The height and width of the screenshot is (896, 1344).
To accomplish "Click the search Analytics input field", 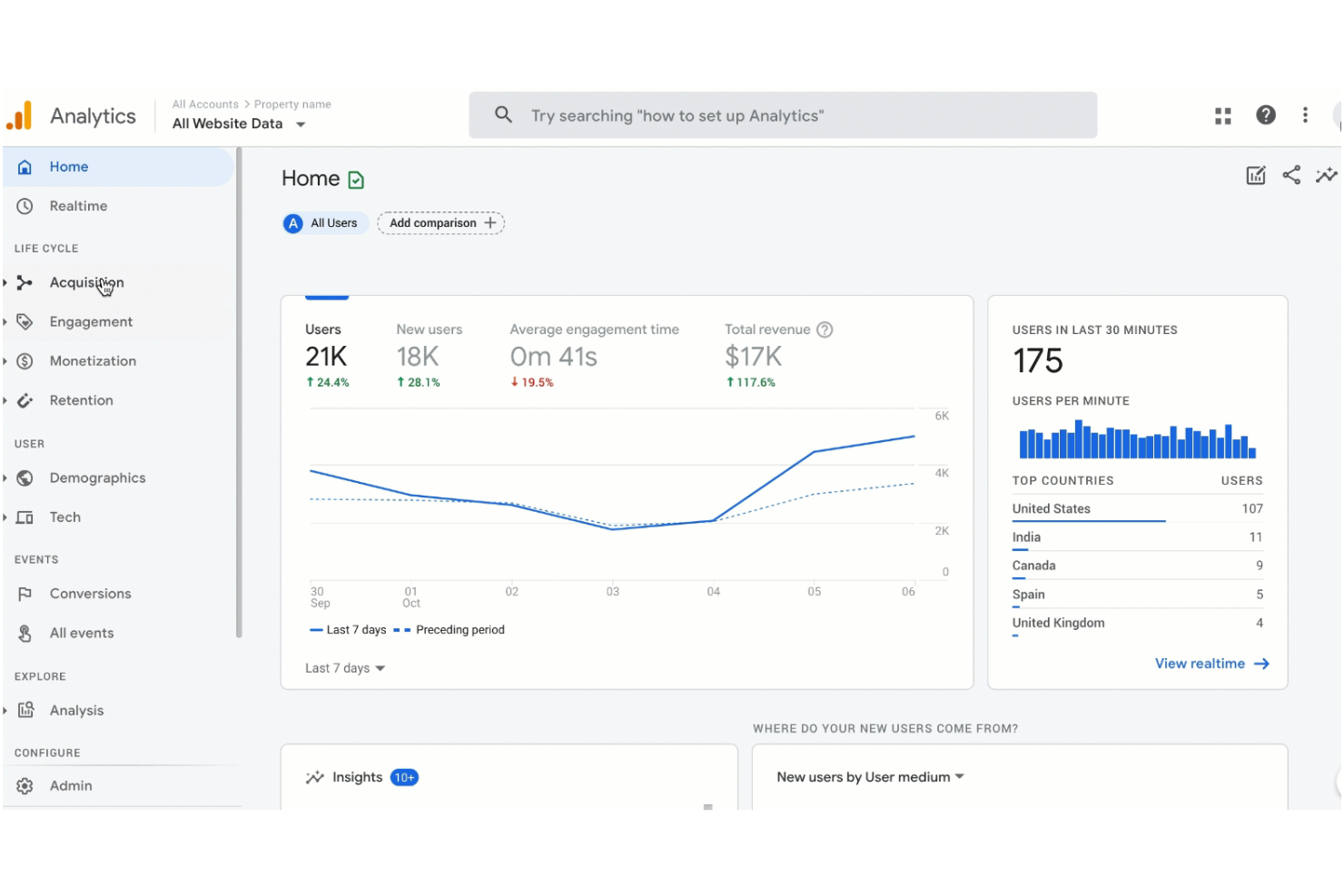I will [x=783, y=115].
